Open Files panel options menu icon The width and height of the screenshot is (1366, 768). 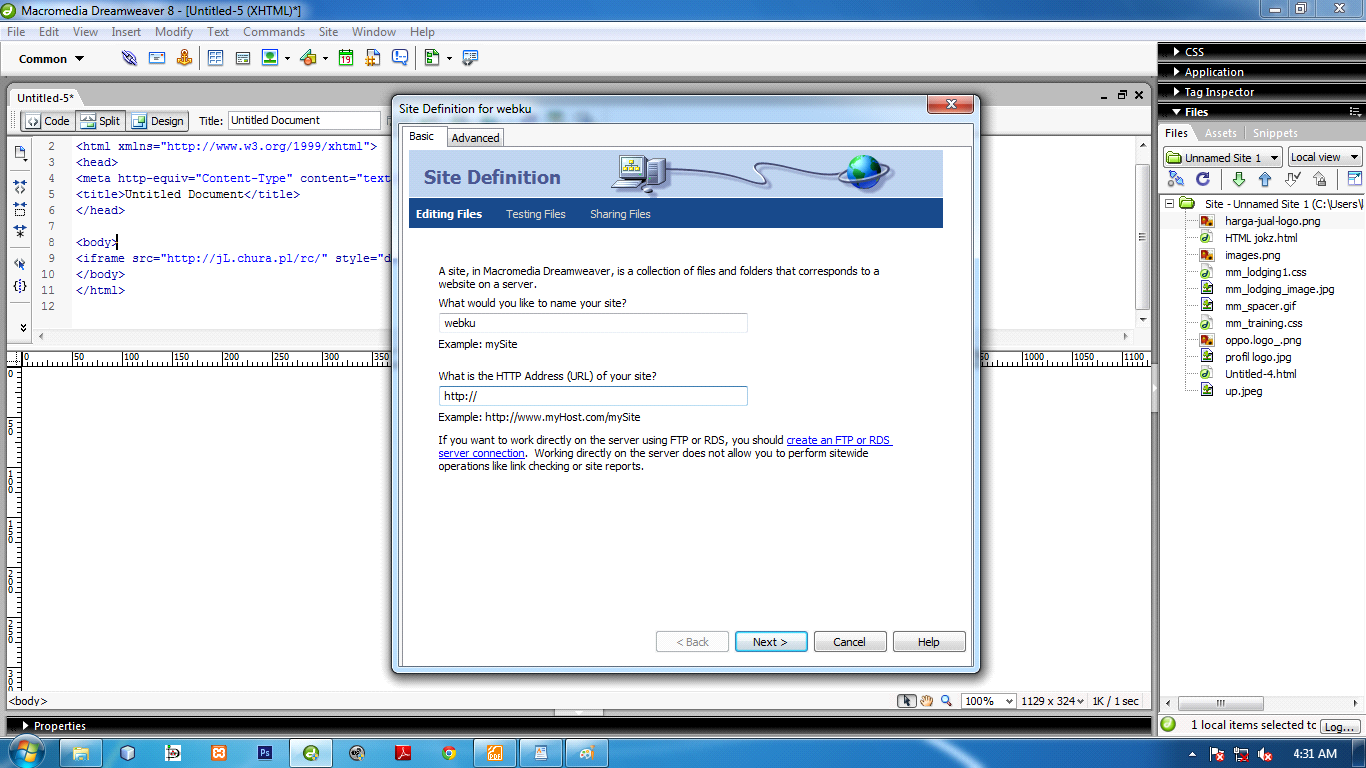pyautogui.click(x=1355, y=112)
